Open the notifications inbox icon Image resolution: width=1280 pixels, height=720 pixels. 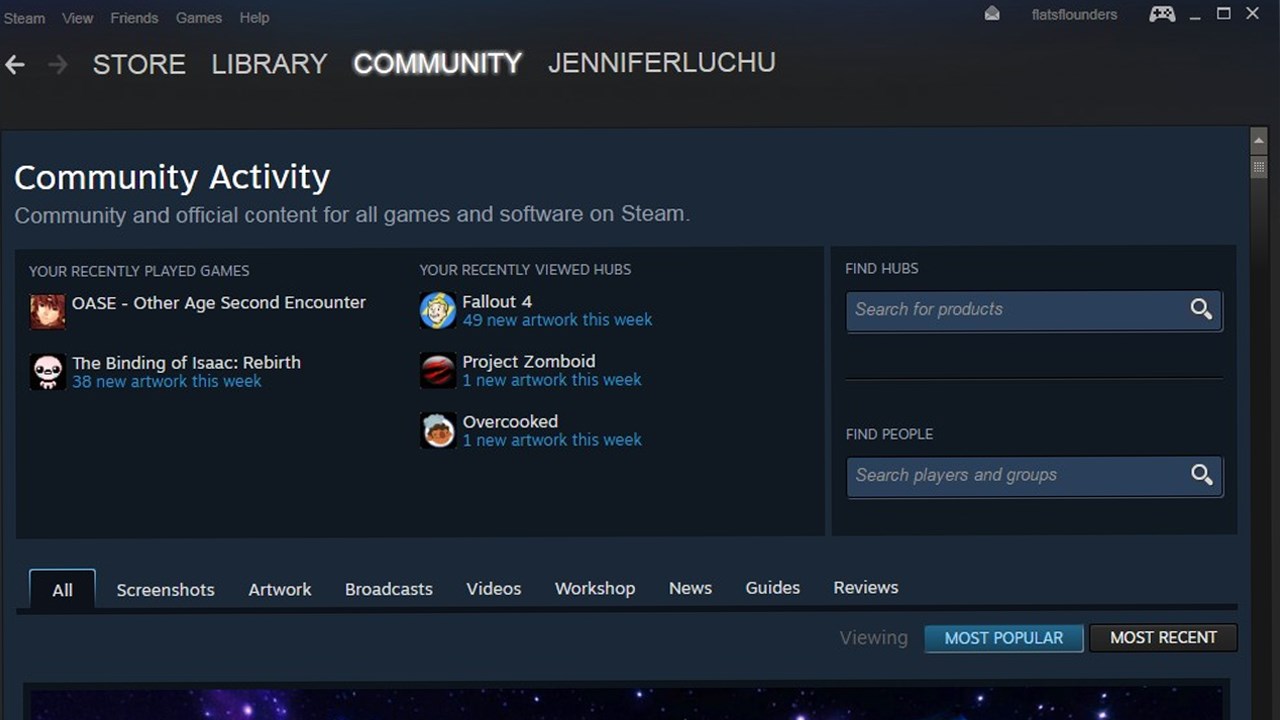pyautogui.click(x=992, y=14)
